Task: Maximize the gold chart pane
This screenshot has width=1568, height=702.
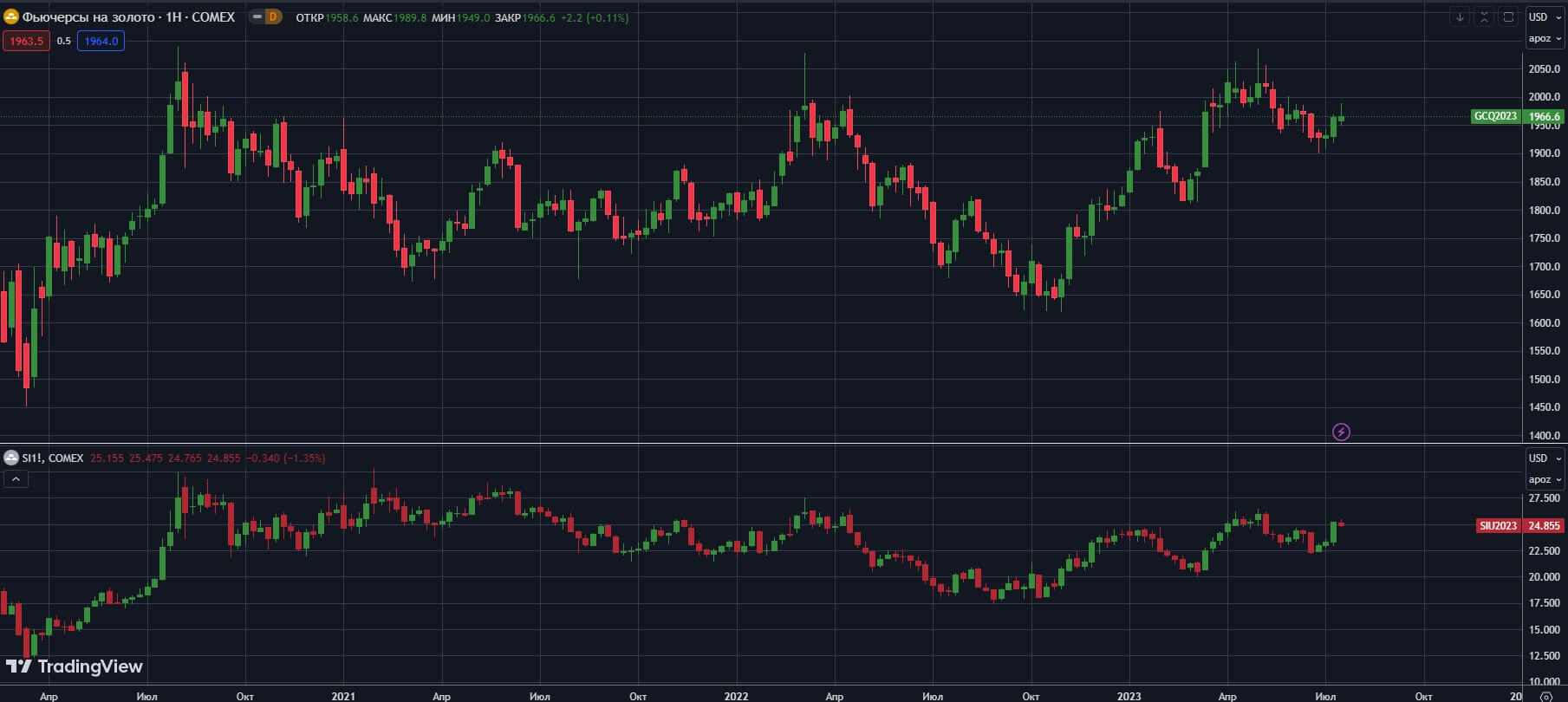Action: [1508, 17]
